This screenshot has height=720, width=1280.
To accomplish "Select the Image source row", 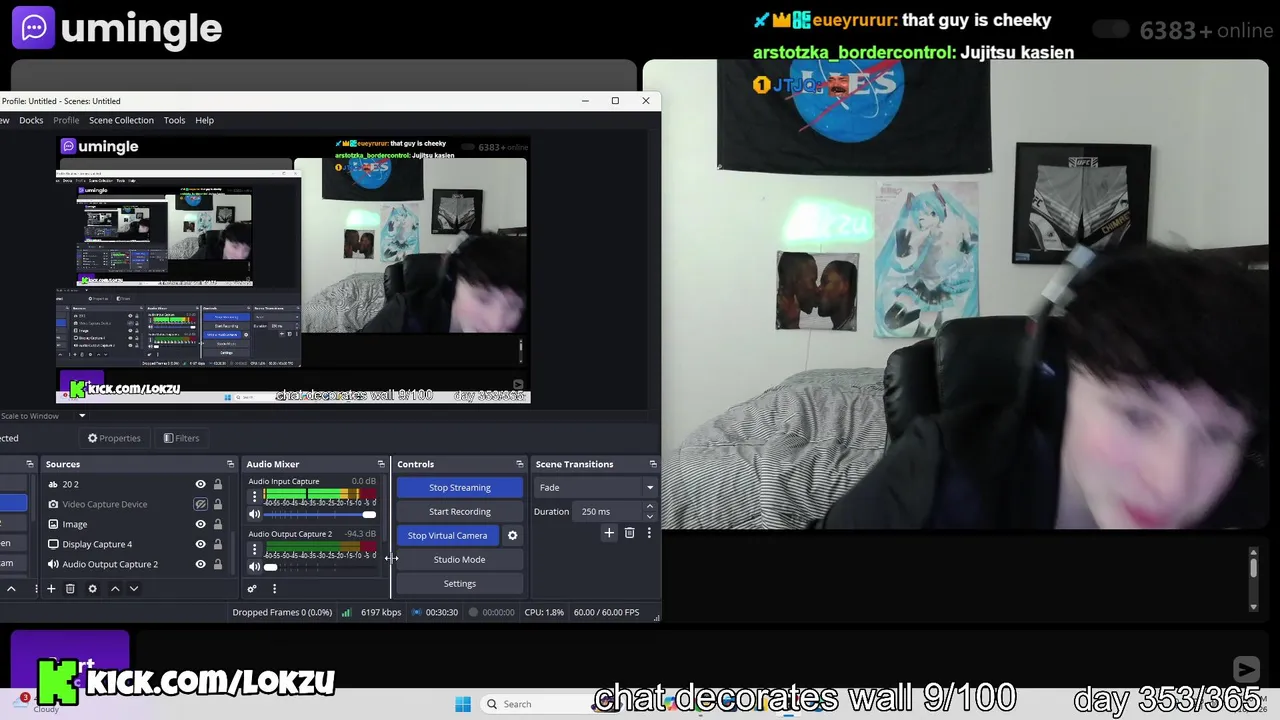I will coord(135,524).
